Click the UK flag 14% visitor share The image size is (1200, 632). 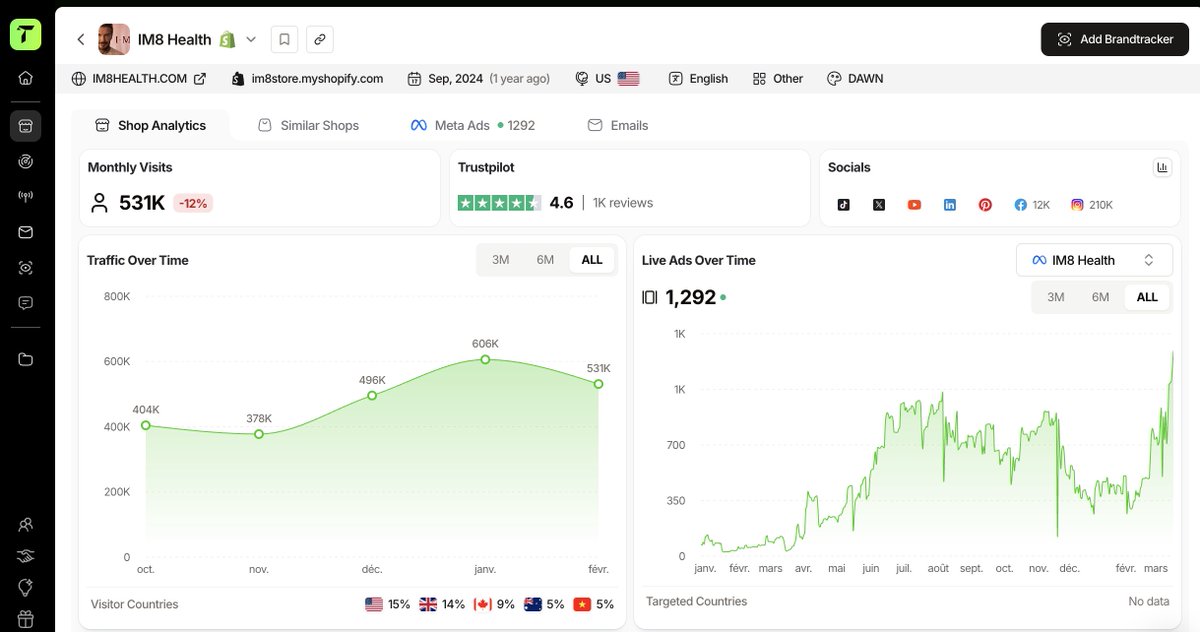point(442,604)
